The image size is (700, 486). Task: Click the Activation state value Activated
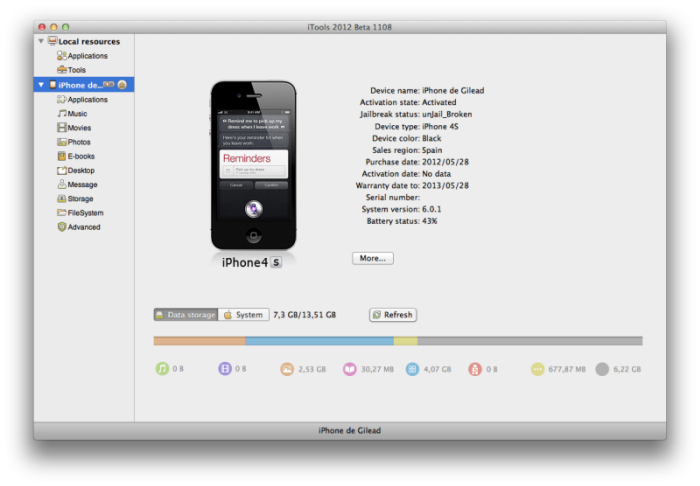[x=439, y=102]
